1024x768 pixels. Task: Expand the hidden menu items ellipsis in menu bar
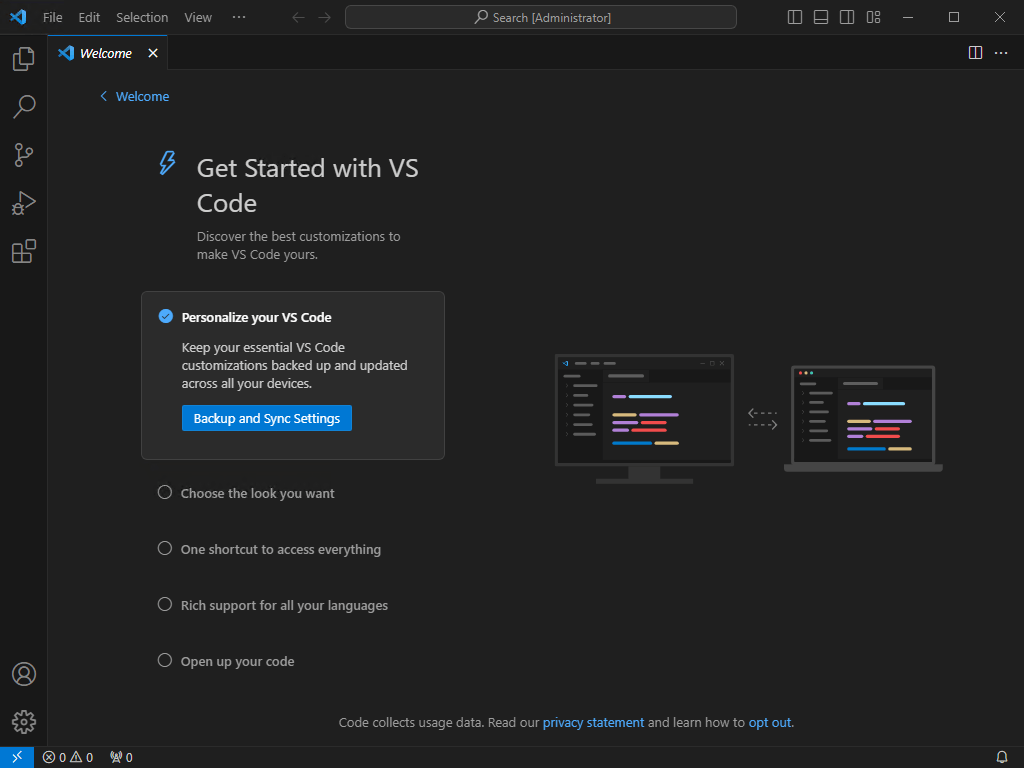(x=239, y=17)
